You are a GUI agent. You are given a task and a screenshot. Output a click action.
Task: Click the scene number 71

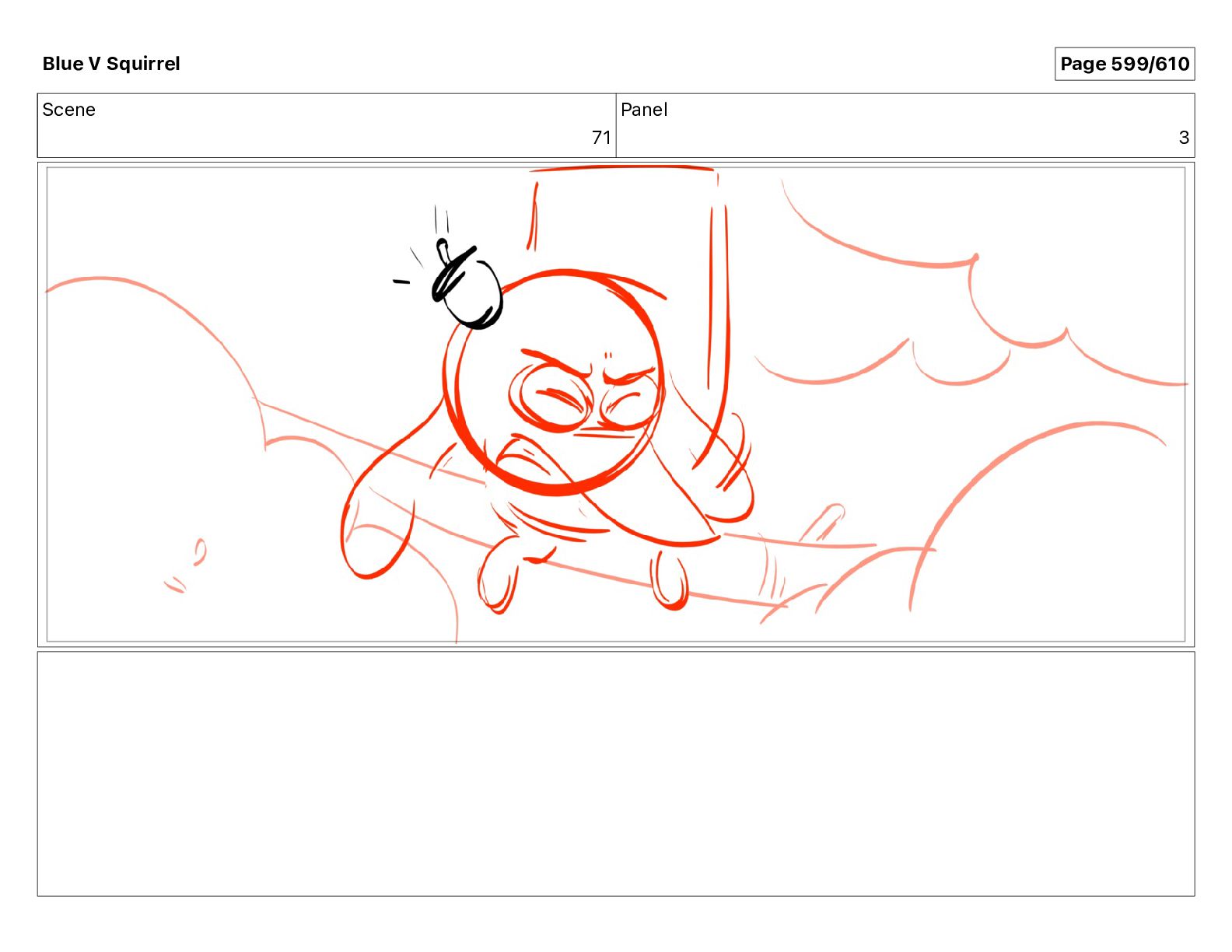click(x=601, y=138)
